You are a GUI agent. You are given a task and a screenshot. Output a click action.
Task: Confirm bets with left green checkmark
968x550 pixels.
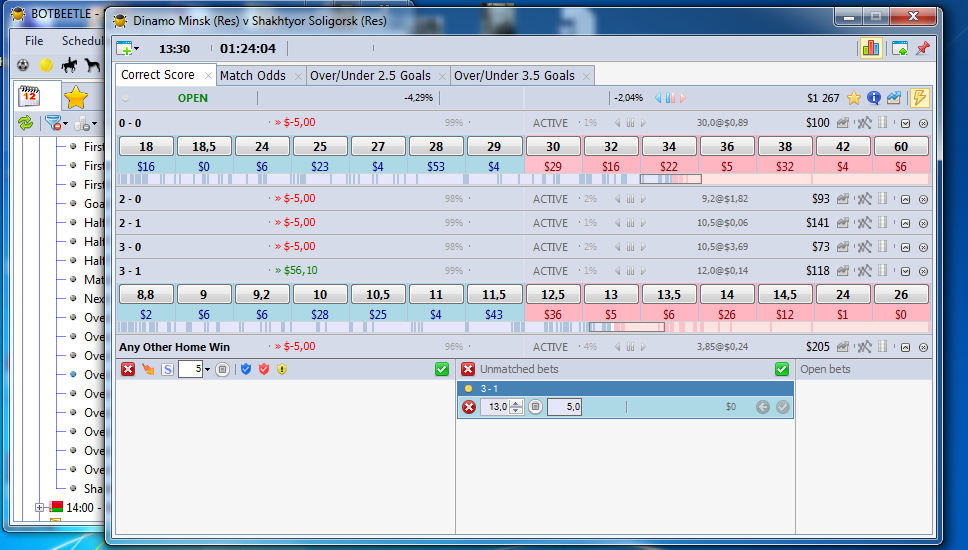coord(441,369)
